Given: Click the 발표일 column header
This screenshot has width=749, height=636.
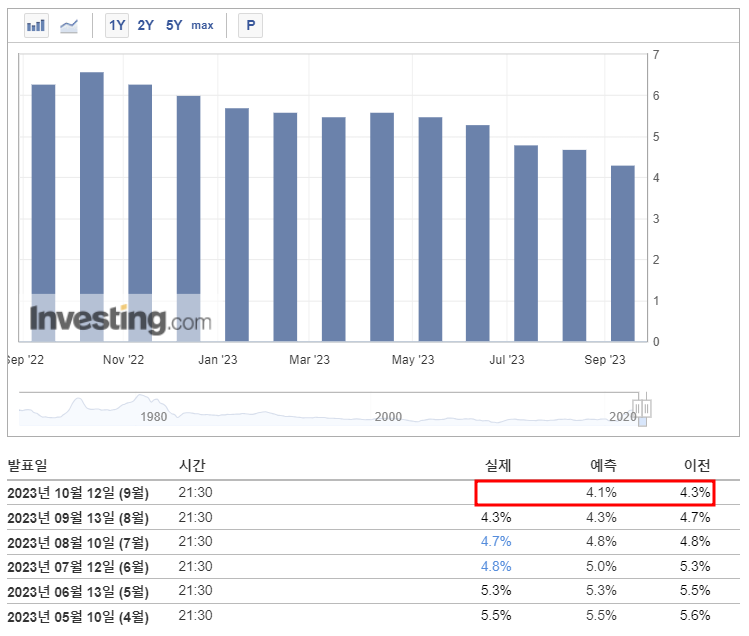Looking at the screenshot, I should point(27,465).
